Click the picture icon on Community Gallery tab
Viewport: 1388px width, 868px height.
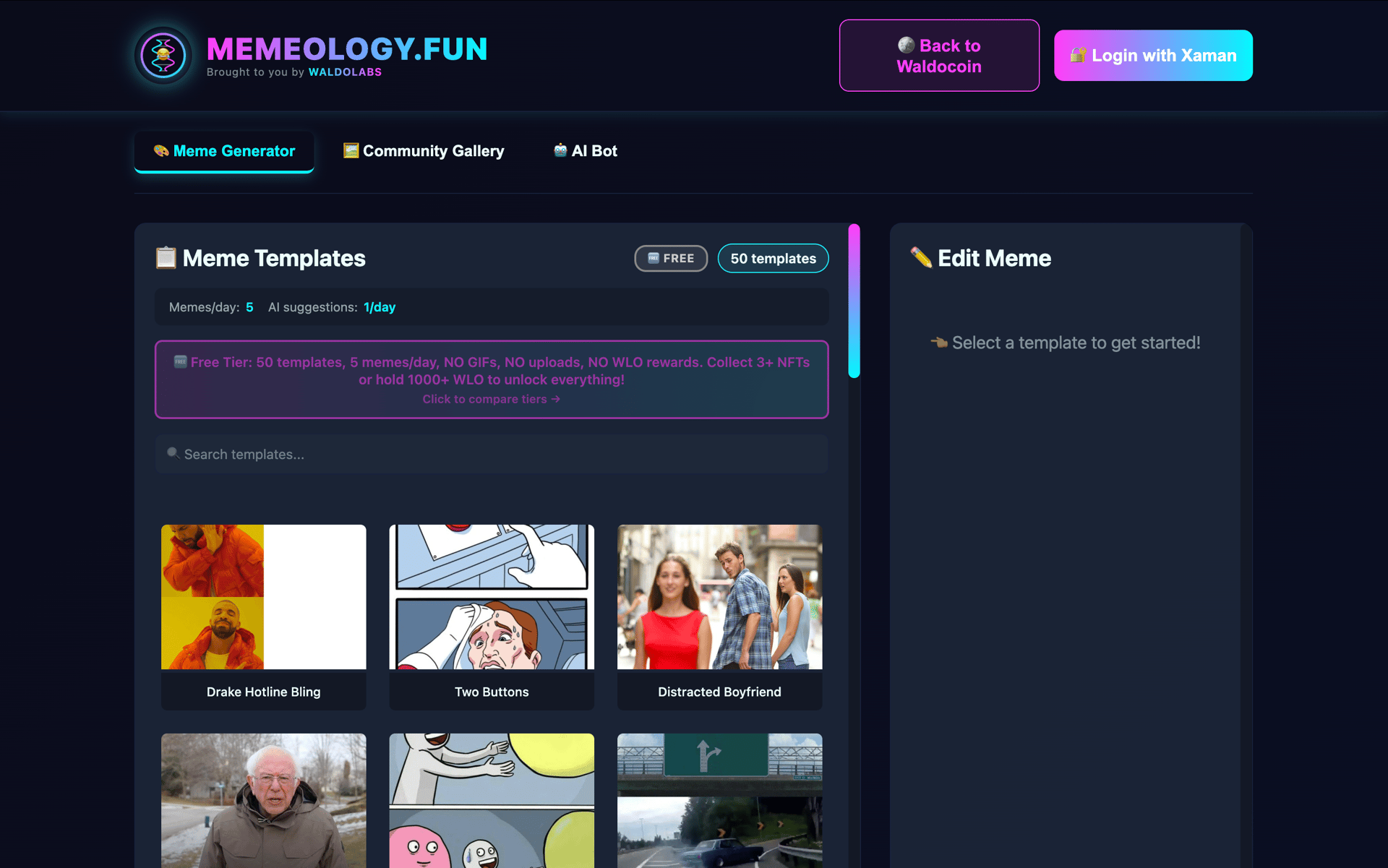click(351, 150)
